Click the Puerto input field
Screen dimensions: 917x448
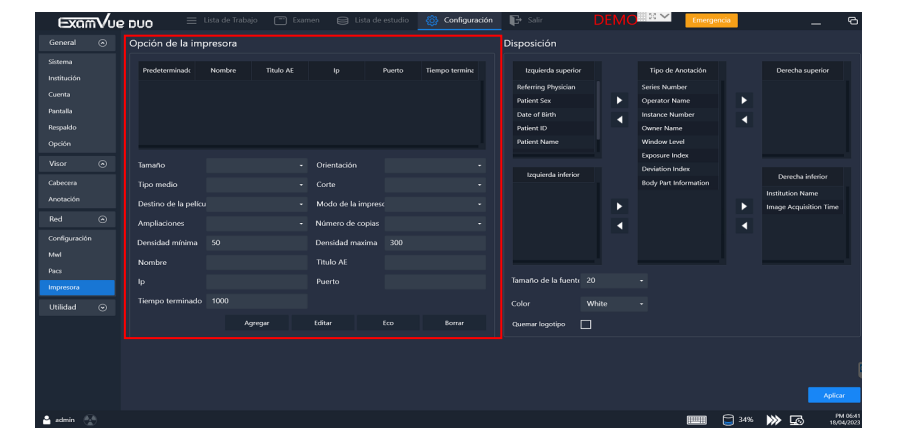(x=435, y=281)
